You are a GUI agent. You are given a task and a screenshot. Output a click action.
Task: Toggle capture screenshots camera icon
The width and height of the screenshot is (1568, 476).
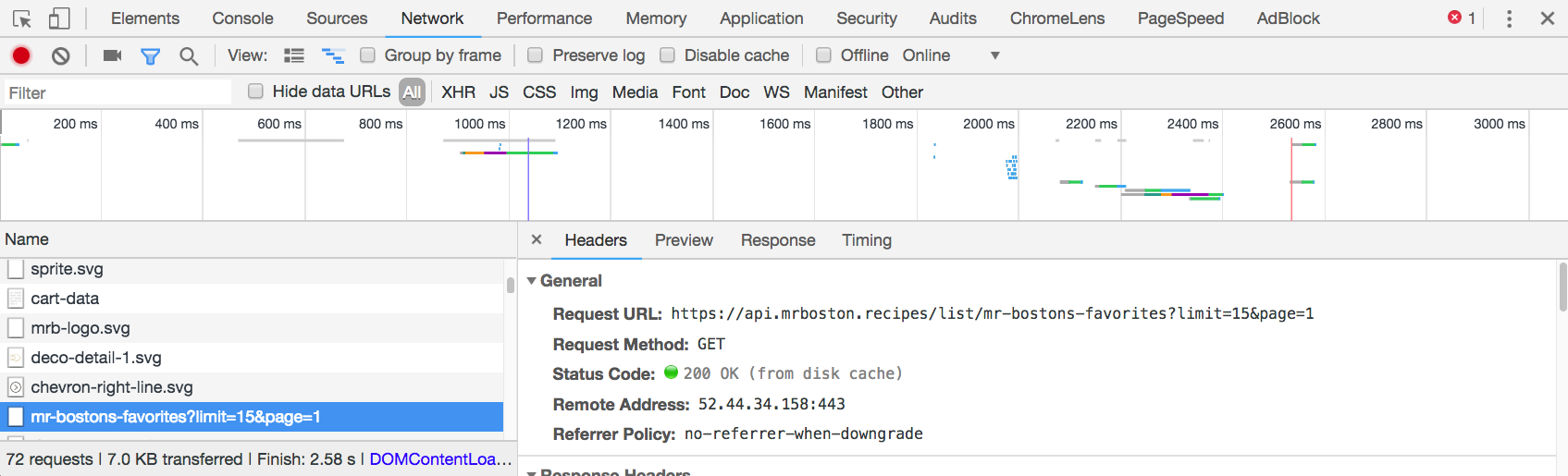point(112,55)
